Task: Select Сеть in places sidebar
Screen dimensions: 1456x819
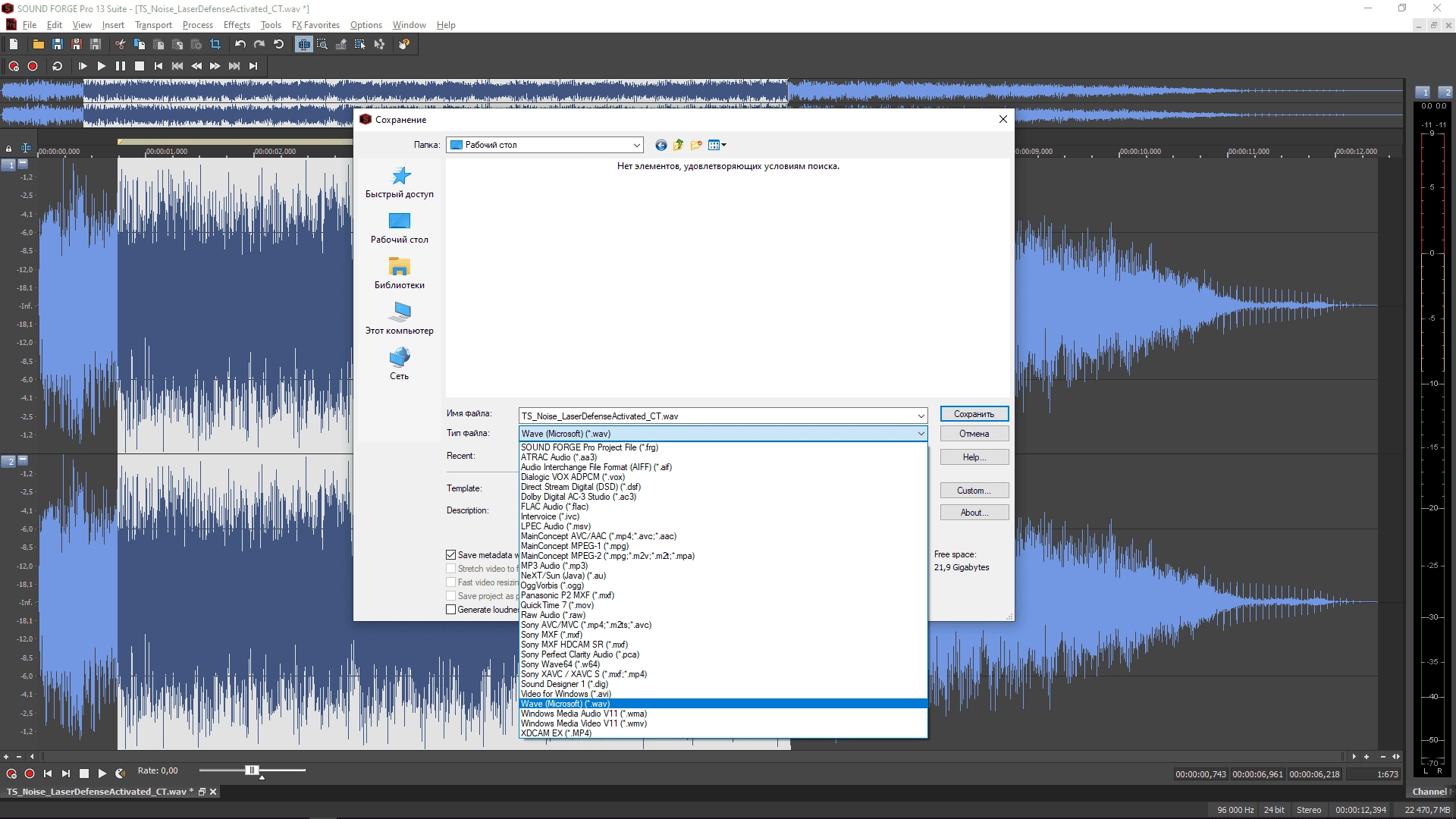Action: pyautogui.click(x=400, y=365)
